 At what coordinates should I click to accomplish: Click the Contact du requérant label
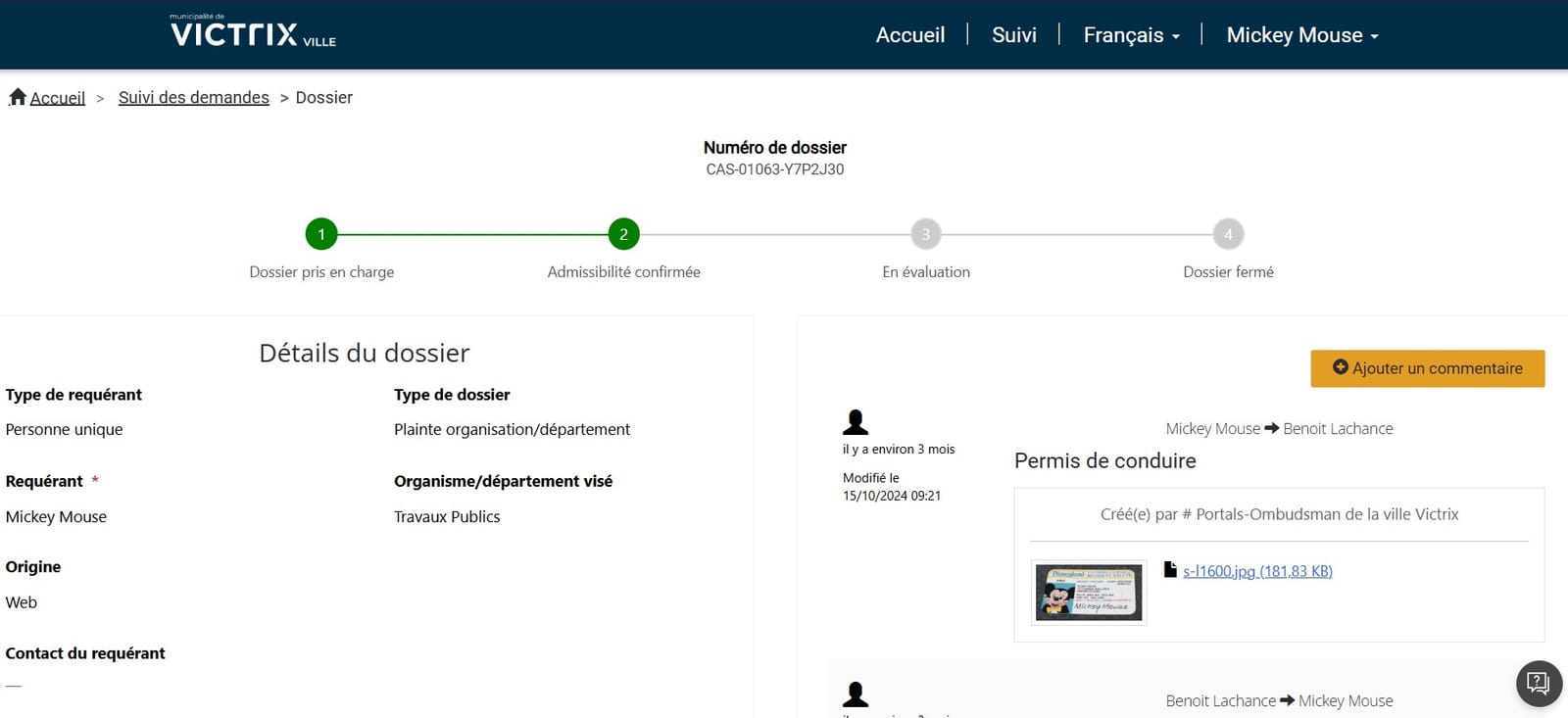(x=85, y=653)
